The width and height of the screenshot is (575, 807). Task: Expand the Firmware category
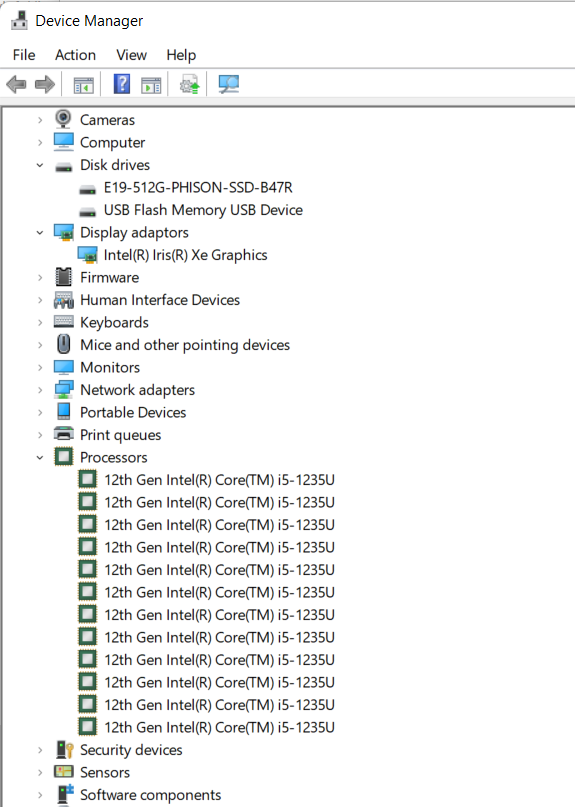pyautogui.click(x=40, y=277)
